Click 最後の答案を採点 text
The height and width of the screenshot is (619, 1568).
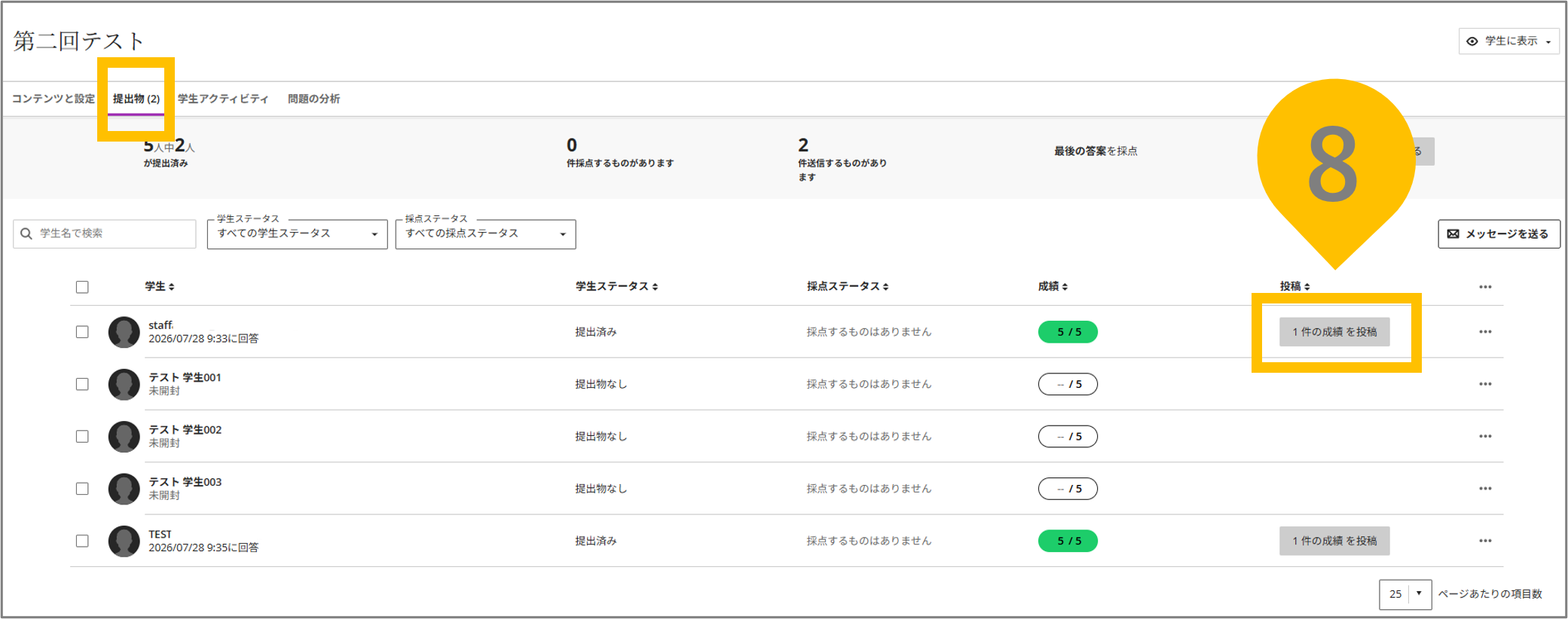pos(1096,151)
